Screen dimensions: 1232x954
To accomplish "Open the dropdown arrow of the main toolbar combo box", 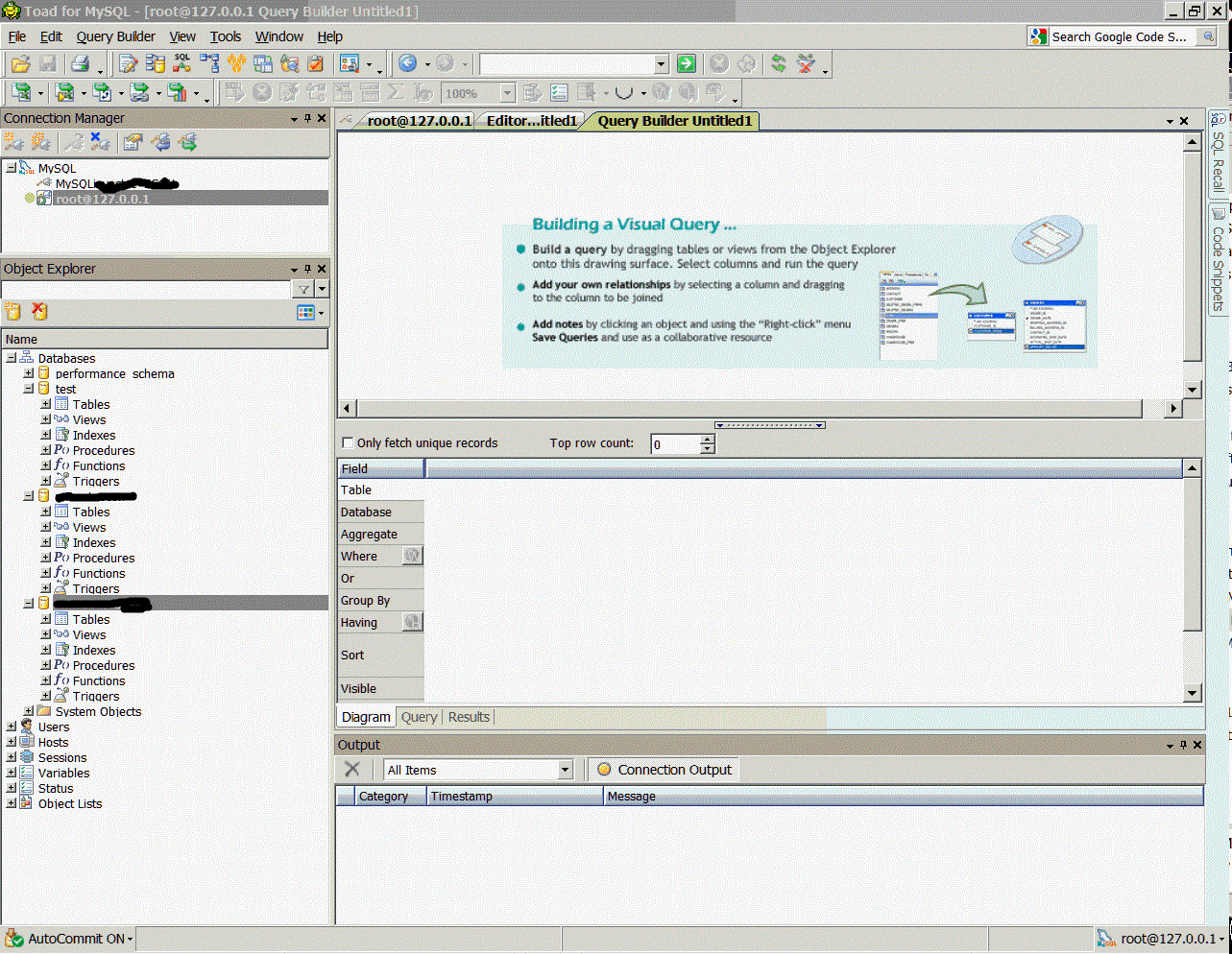I will [x=661, y=63].
